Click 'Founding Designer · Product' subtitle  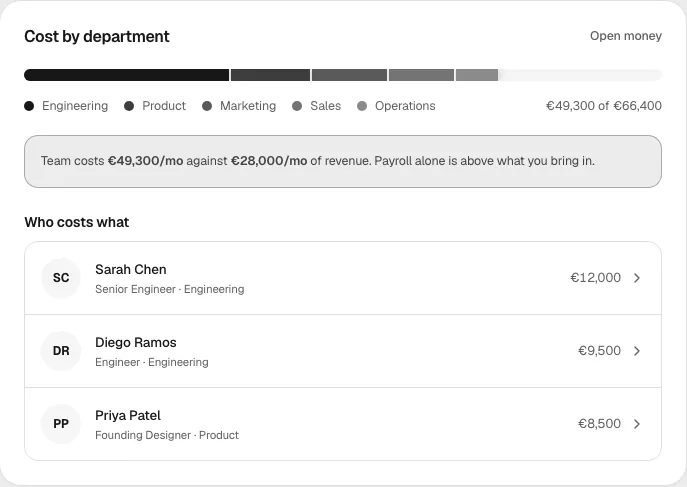pos(167,435)
